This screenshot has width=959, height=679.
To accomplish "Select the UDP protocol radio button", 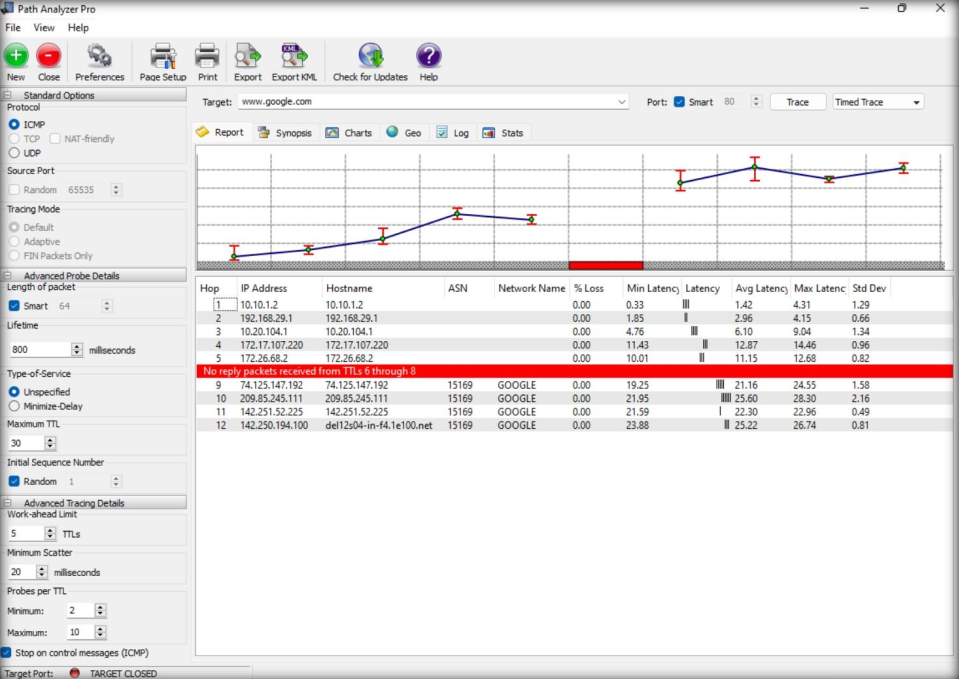I will (13, 153).
